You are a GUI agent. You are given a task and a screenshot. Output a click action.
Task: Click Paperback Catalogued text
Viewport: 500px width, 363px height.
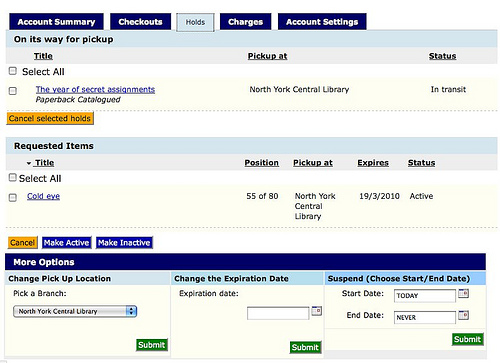pyautogui.click(x=78, y=100)
